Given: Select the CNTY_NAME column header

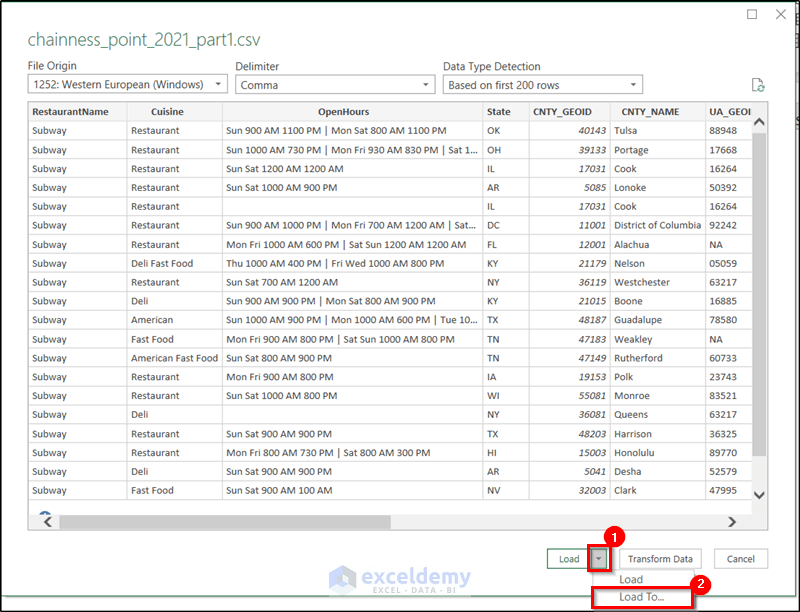Looking at the screenshot, I should [658, 112].
